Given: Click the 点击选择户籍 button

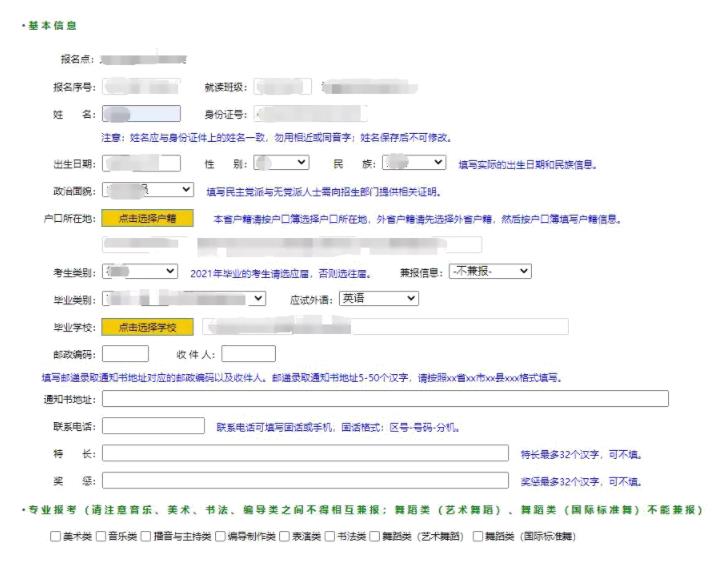Looking at the screenshot, I should (148, 218).
